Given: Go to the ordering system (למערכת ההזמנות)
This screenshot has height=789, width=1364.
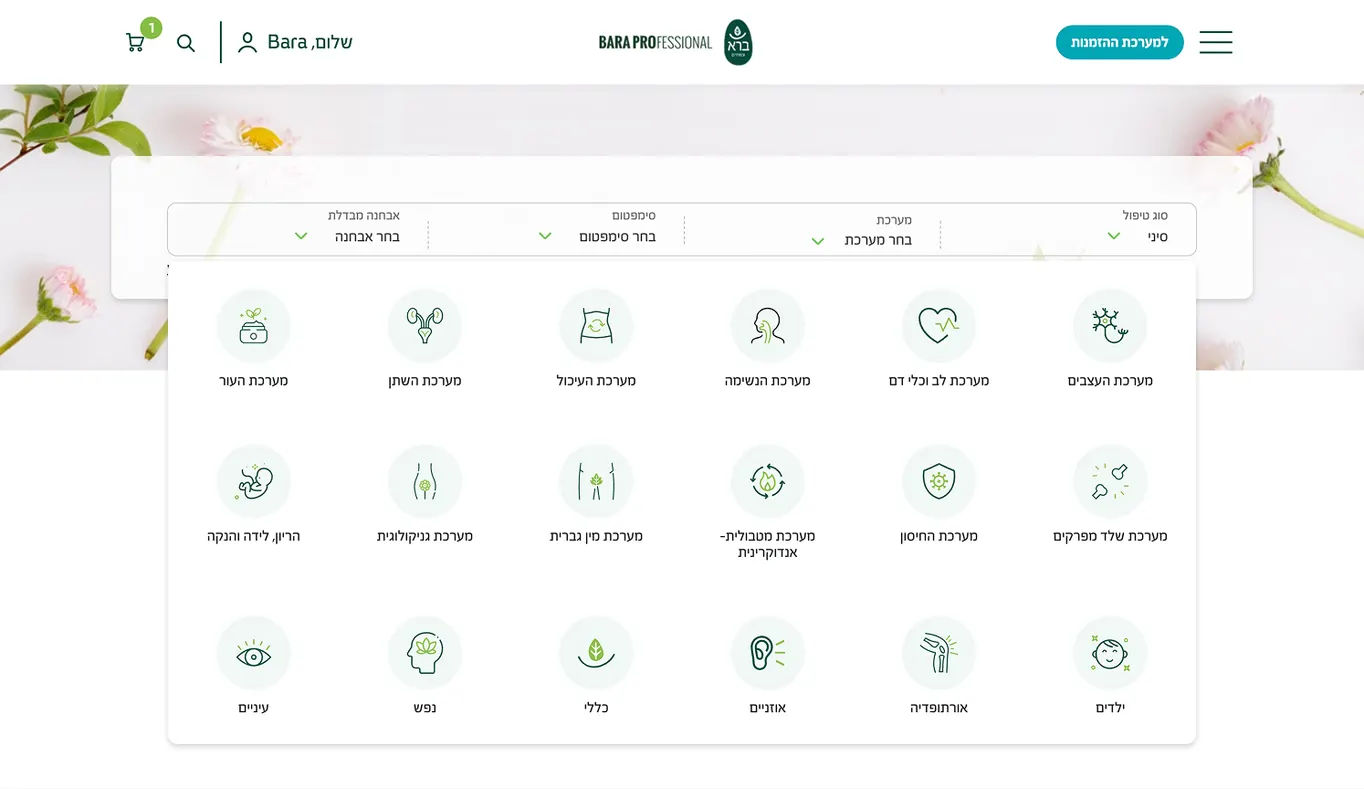Looking at the screenshot, I should pos(1120,42).
